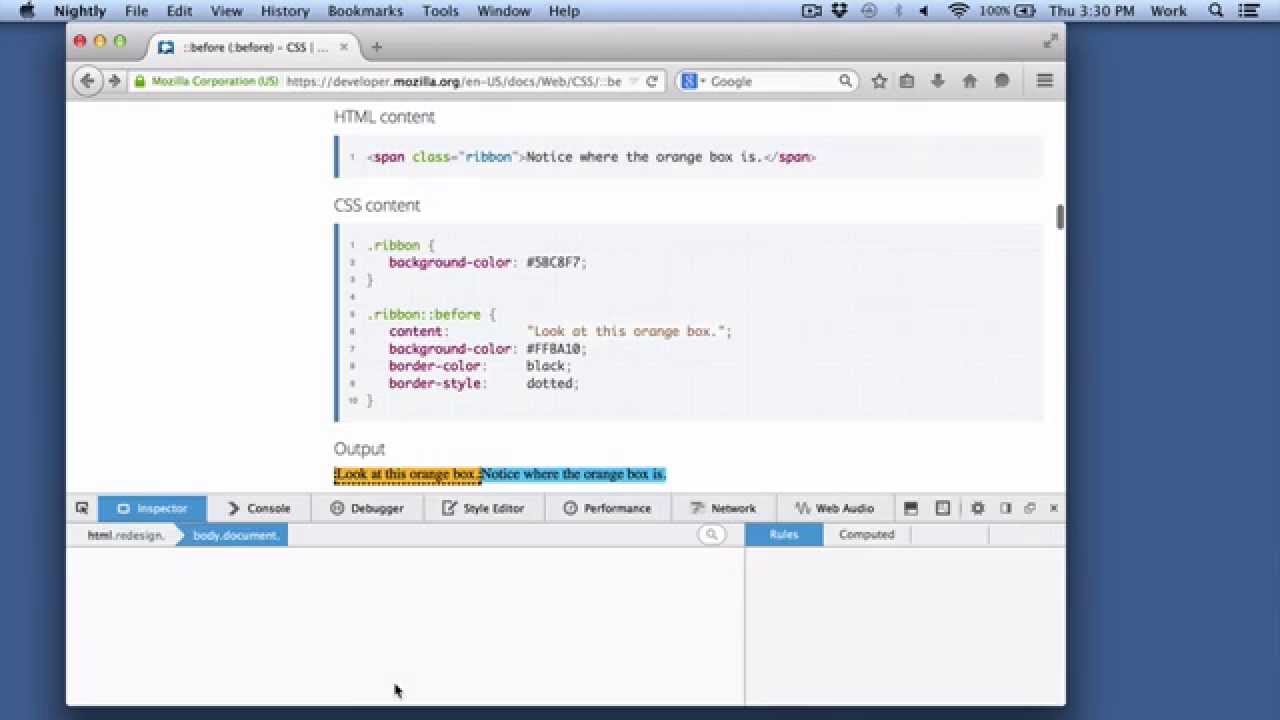Open the URL history dropdown arrow
This screenshot has width=1280, height=720.
tap(634, 81)
